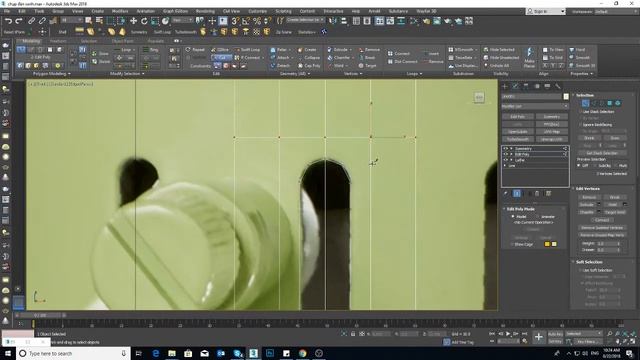Image resolution: width=640 pixels, height=360 pixels.
Task: Open the Hierarchy command panel tab
Action: click(x=526, y=86)
